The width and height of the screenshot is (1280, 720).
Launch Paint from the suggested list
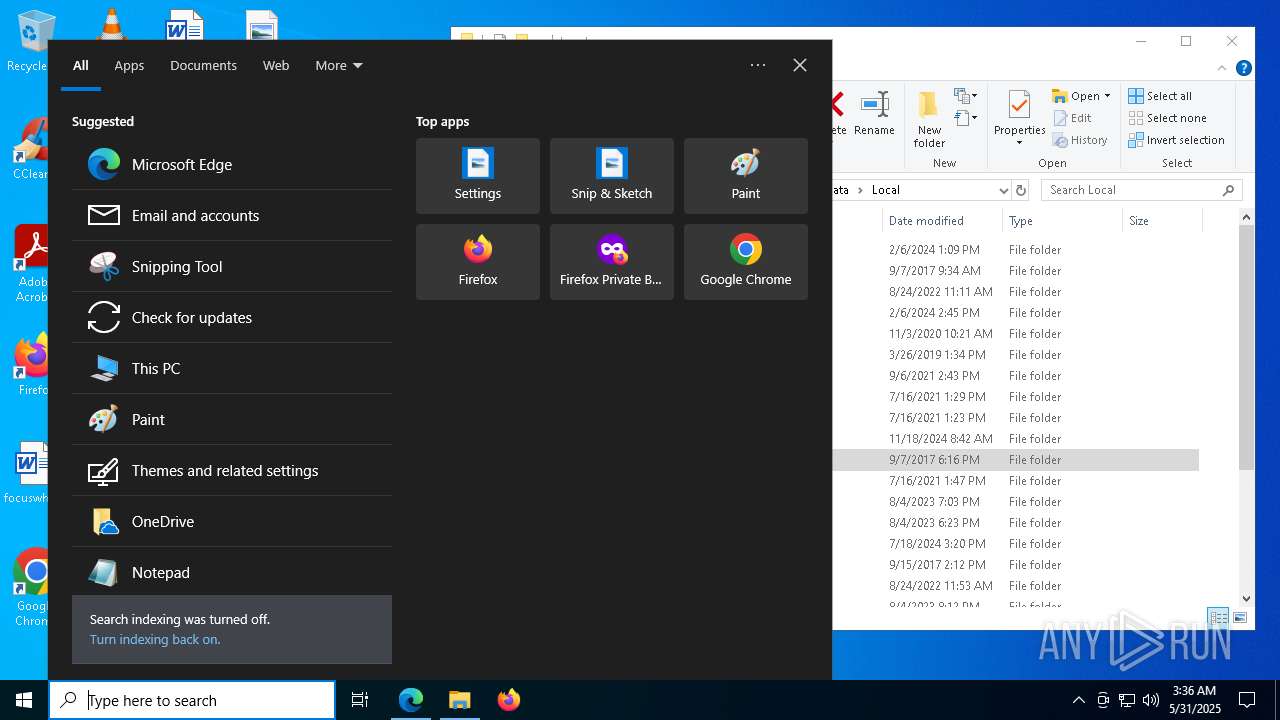[x=232, y=419]
